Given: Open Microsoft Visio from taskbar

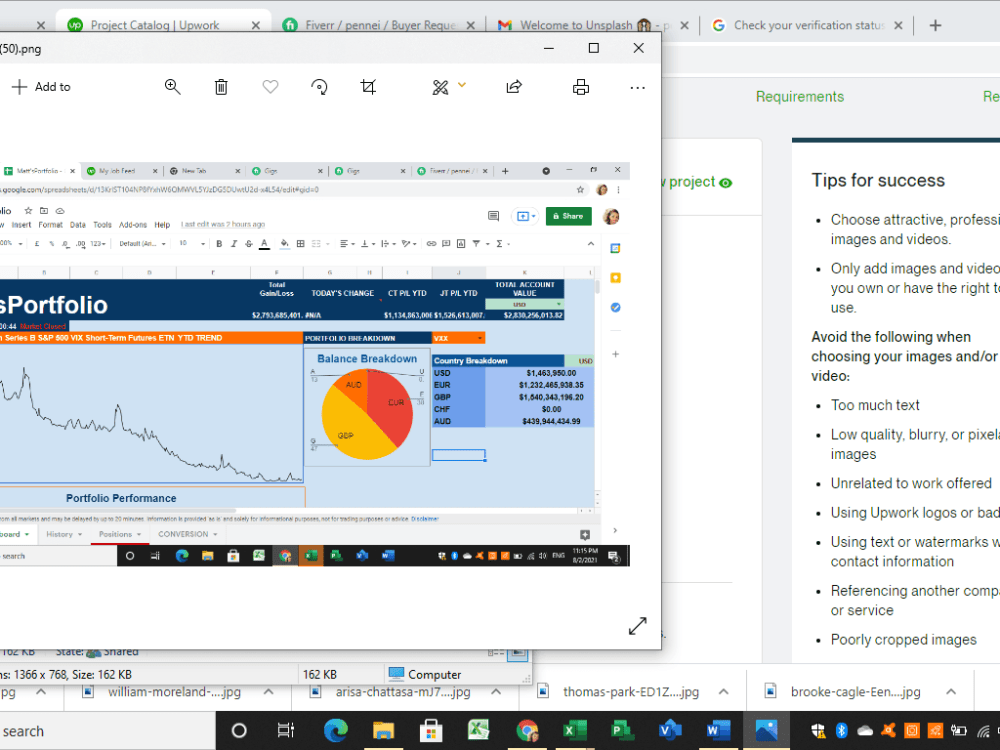Looking at the screenshot, I should point(670,730).
